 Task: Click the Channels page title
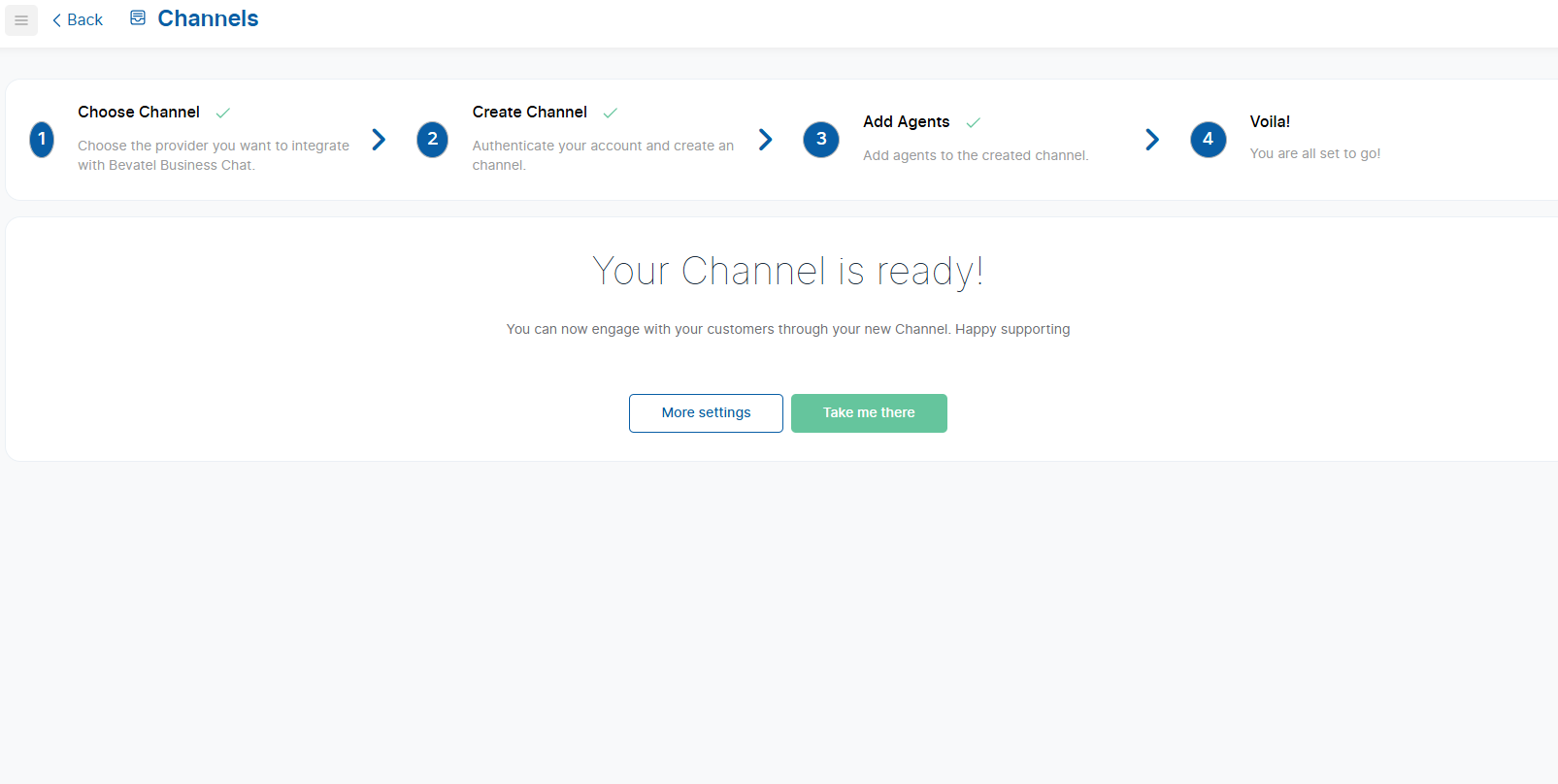[x=208, y=19]
